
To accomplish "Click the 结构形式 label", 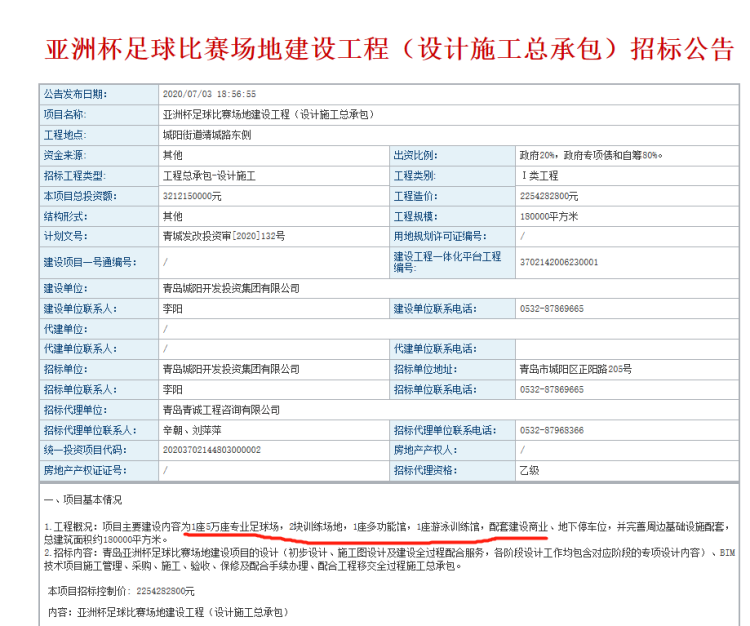I will click(66, 217).
